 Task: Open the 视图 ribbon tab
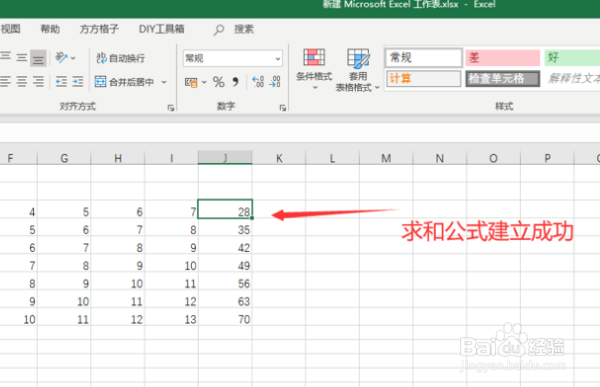(x=10, y=29)
